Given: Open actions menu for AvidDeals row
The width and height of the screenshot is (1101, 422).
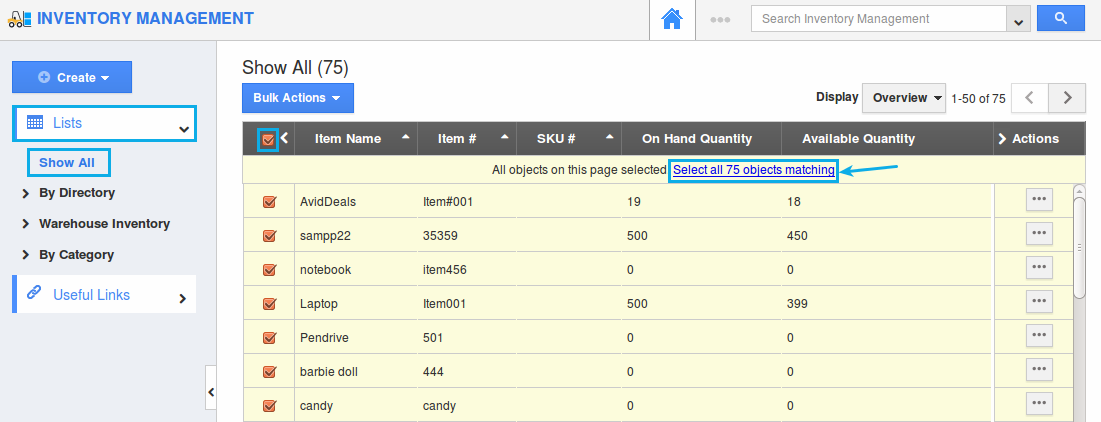Looking at the screenshot, I should click(x=1039, y=199).
